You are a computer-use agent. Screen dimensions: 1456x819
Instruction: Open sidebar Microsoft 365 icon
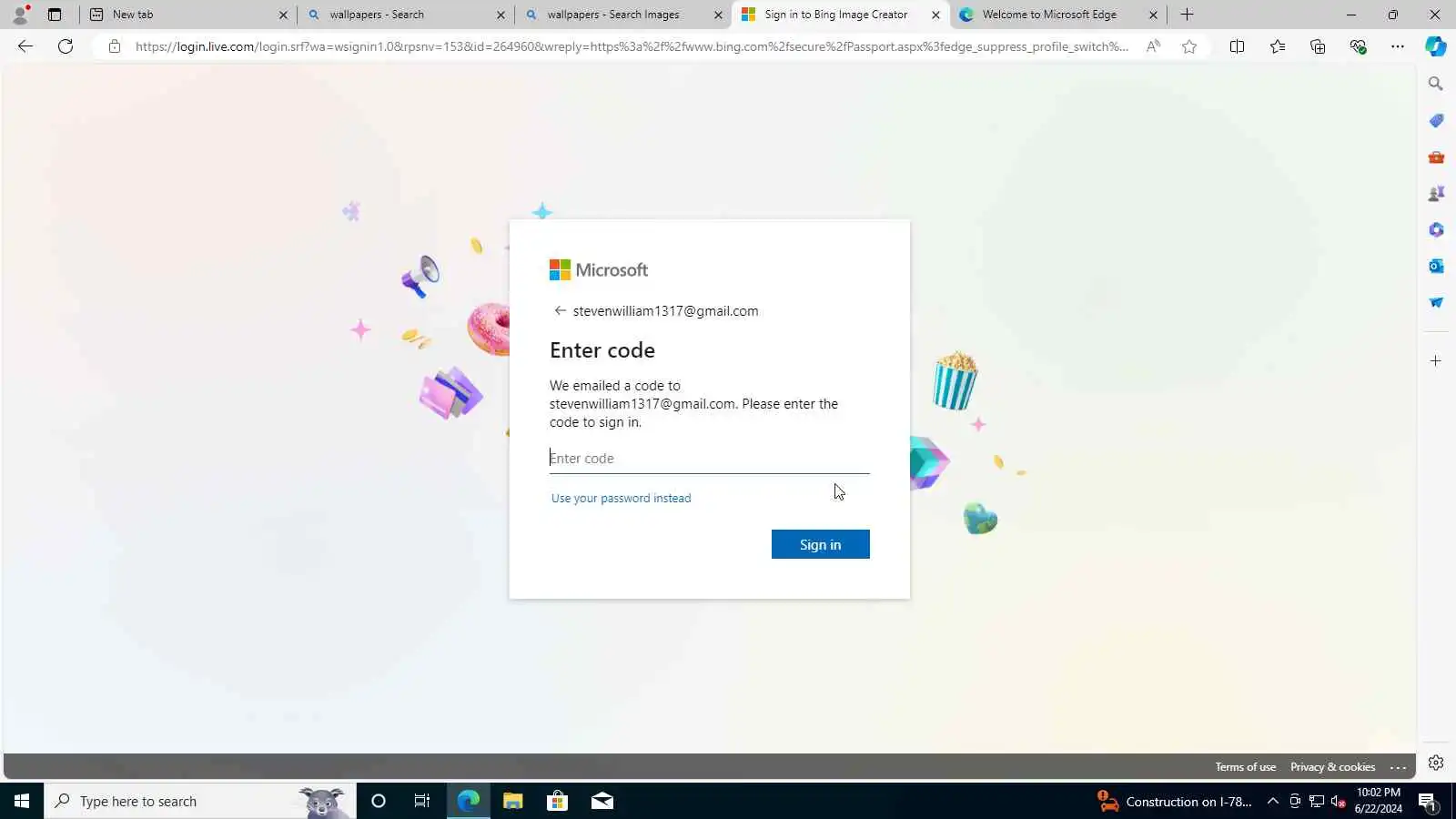1436,229
